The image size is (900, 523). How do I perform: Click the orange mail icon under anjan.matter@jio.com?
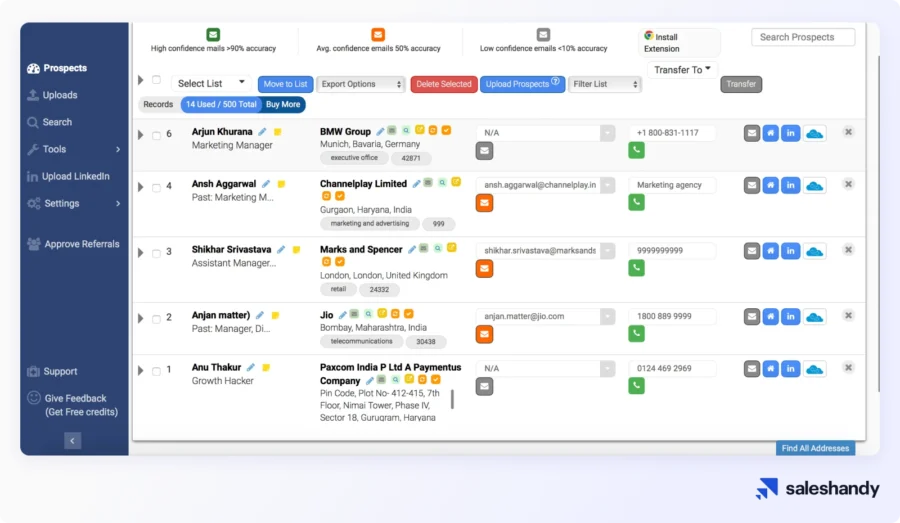pos(484,334)
